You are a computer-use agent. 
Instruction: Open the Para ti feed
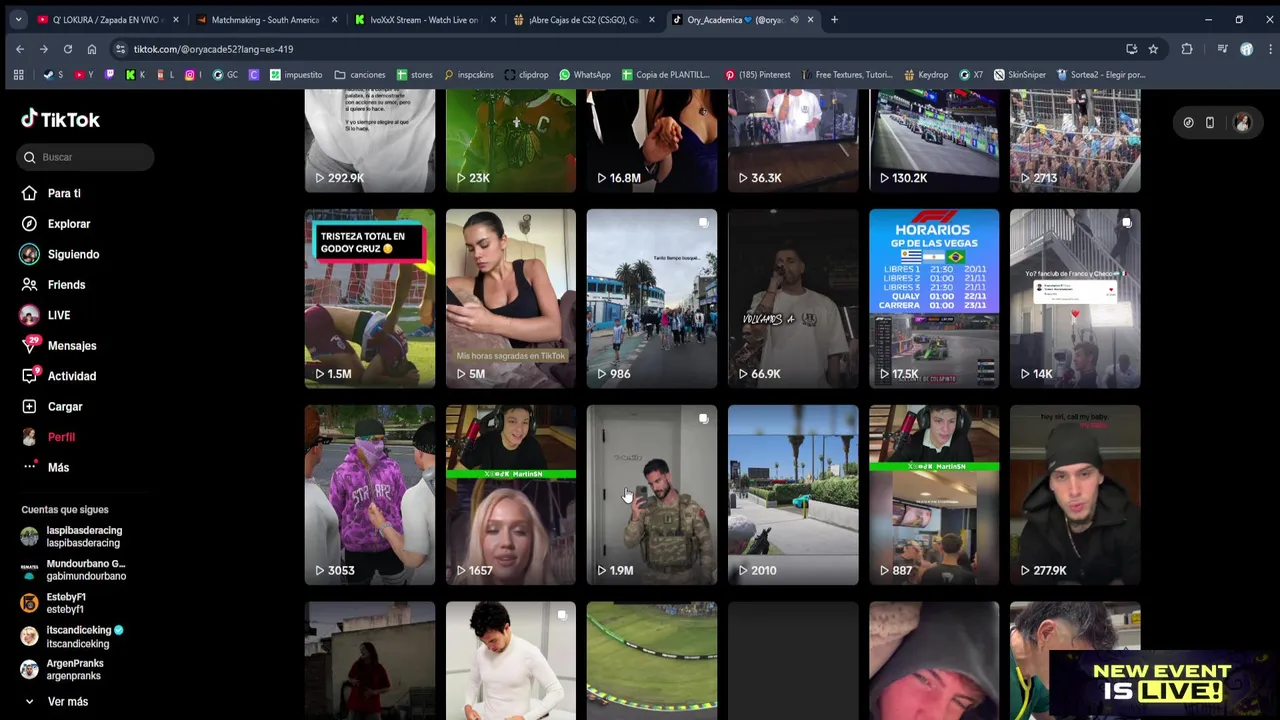pyautogui.click(x=64, y=193)
